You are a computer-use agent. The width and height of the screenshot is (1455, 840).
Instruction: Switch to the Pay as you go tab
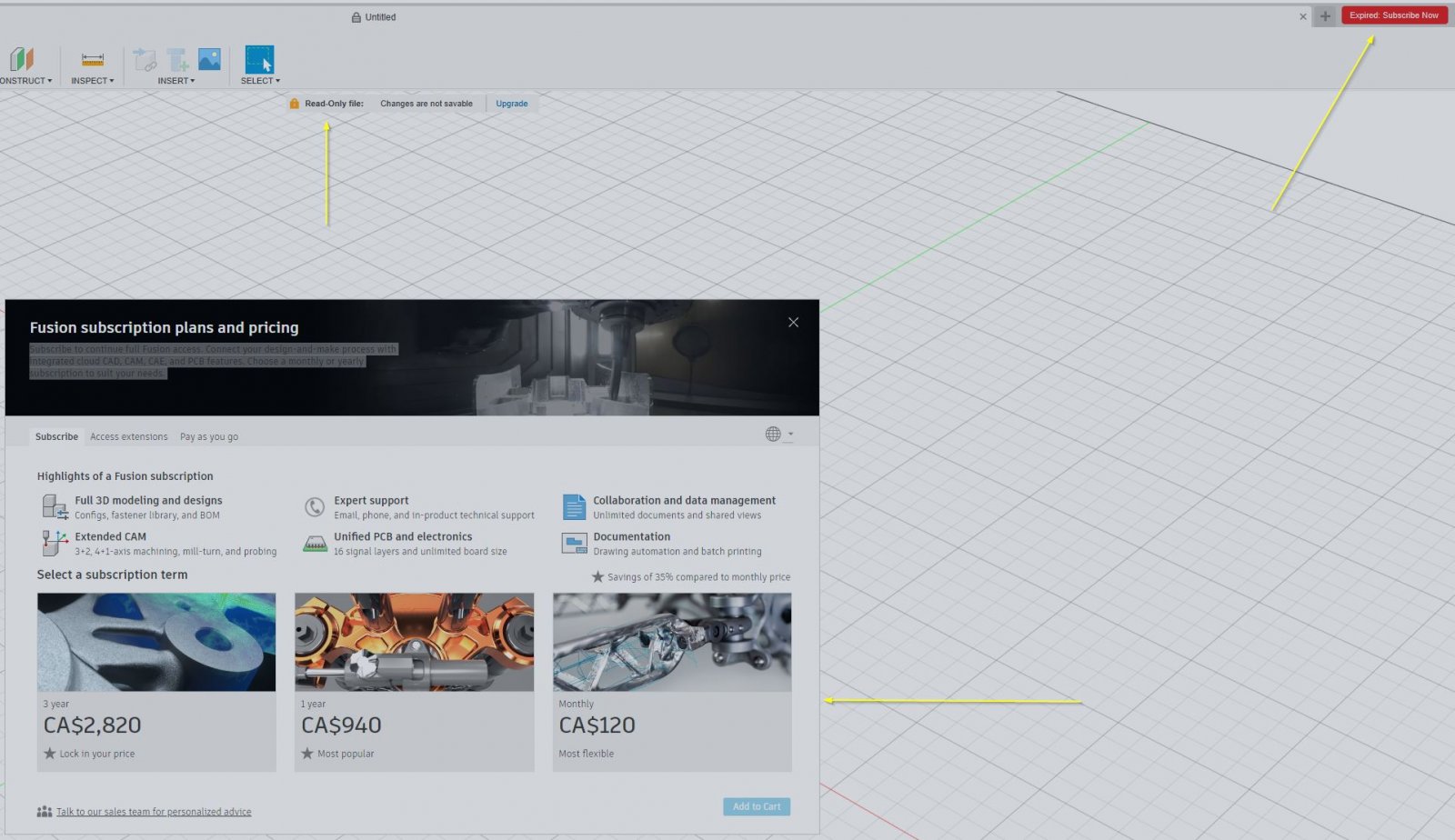[x=209, y=436]
